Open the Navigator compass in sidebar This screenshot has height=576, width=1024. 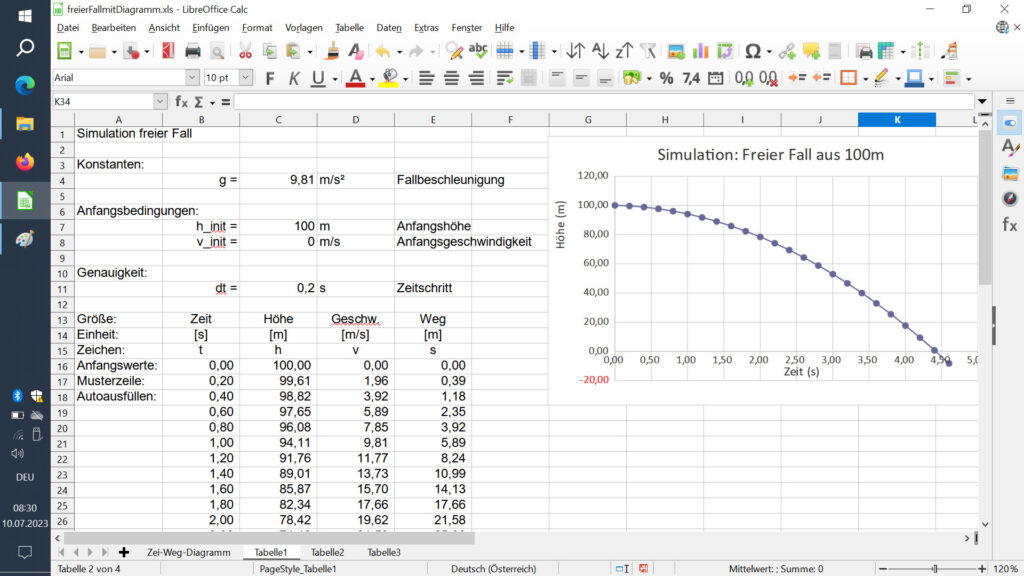pos(1010,199)
